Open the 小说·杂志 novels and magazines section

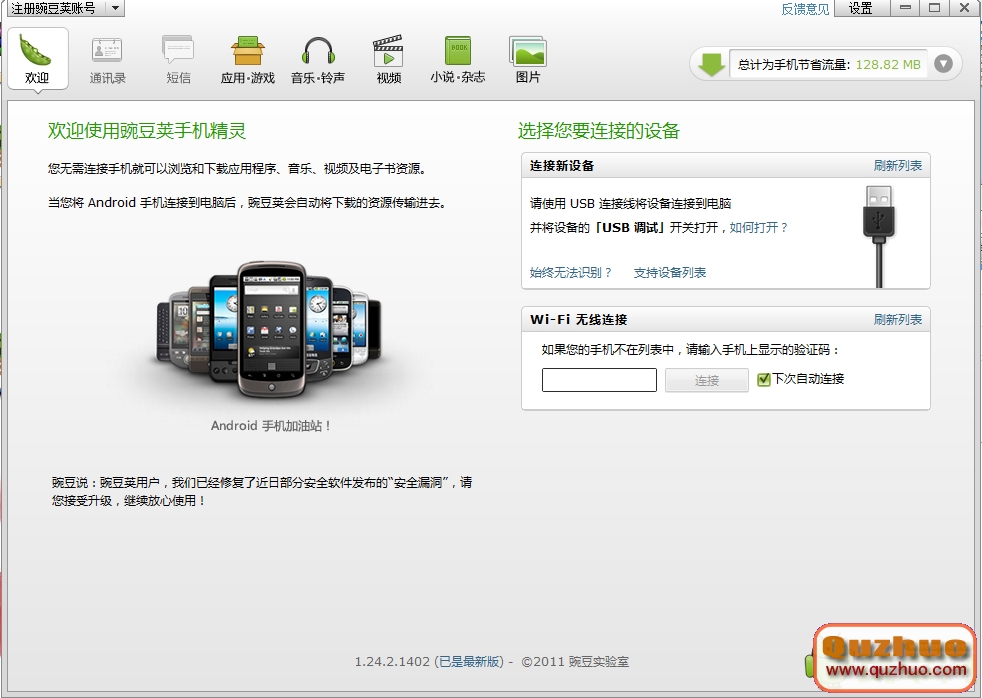point(458,59)
